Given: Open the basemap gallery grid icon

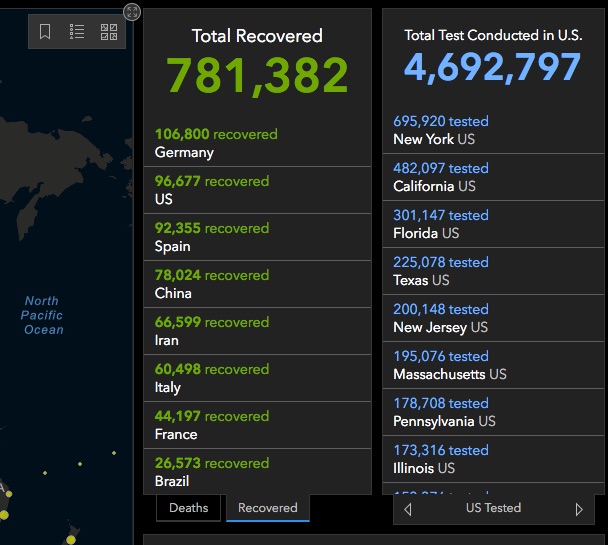Looking at the screenshot, I should coord(109,32).
